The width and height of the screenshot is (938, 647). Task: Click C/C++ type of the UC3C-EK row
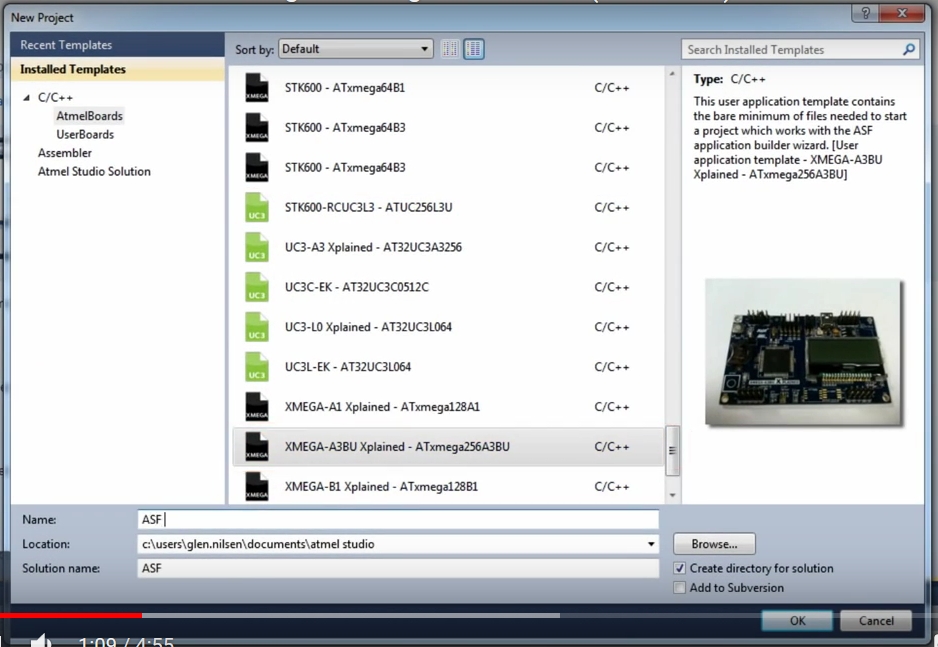click(x=611, y=288)
